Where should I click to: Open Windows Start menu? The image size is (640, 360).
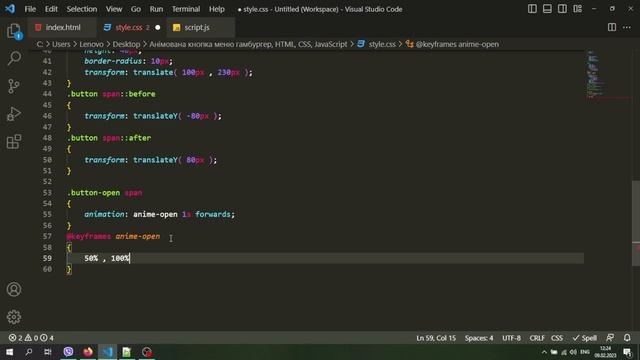[x=9, y=352]
